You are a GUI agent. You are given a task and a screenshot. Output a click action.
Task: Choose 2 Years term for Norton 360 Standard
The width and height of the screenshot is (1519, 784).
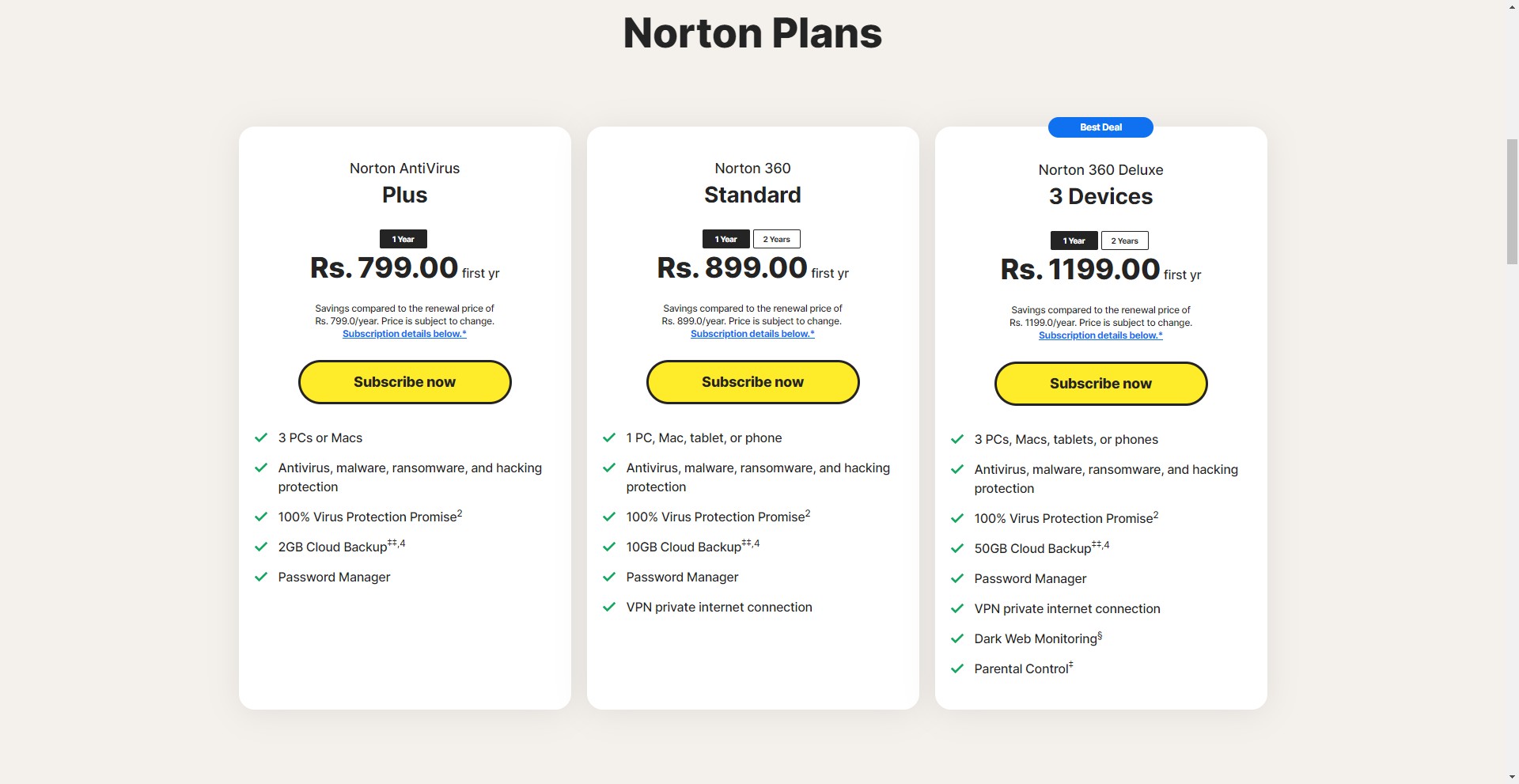[x=776, y=239]
